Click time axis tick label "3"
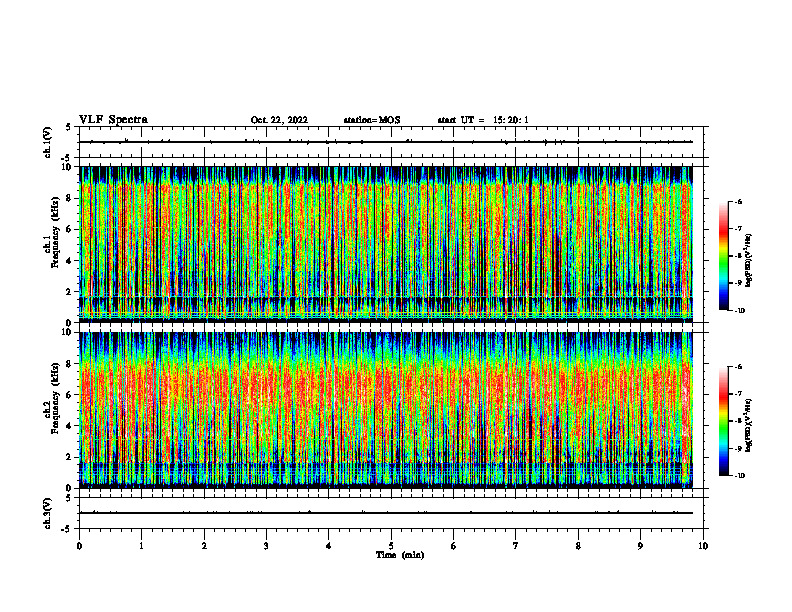The image size is (792, 612). click(x=266, y=546)
